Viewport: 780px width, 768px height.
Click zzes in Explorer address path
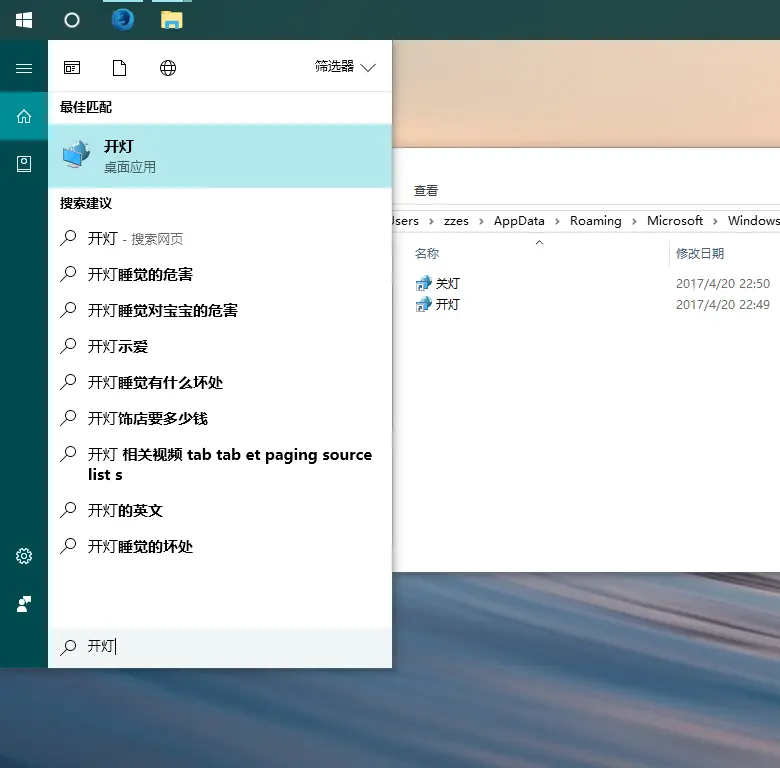(456, 221)
